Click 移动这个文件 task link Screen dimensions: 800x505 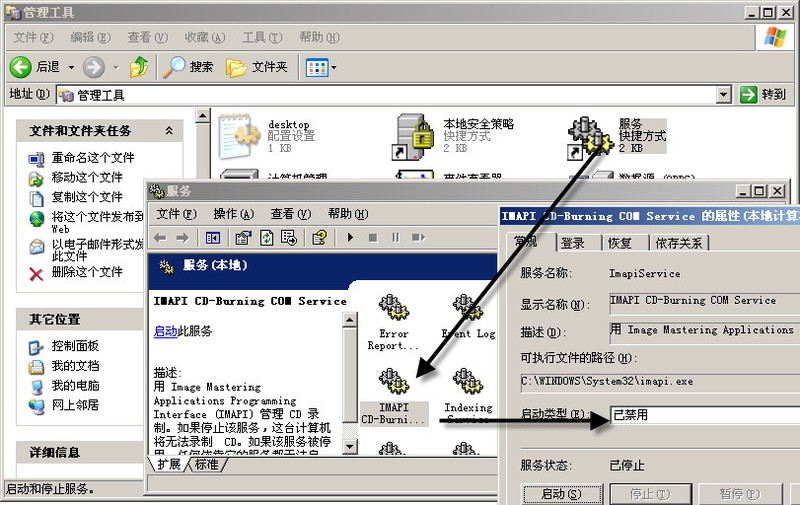click(x=87, y=178)
